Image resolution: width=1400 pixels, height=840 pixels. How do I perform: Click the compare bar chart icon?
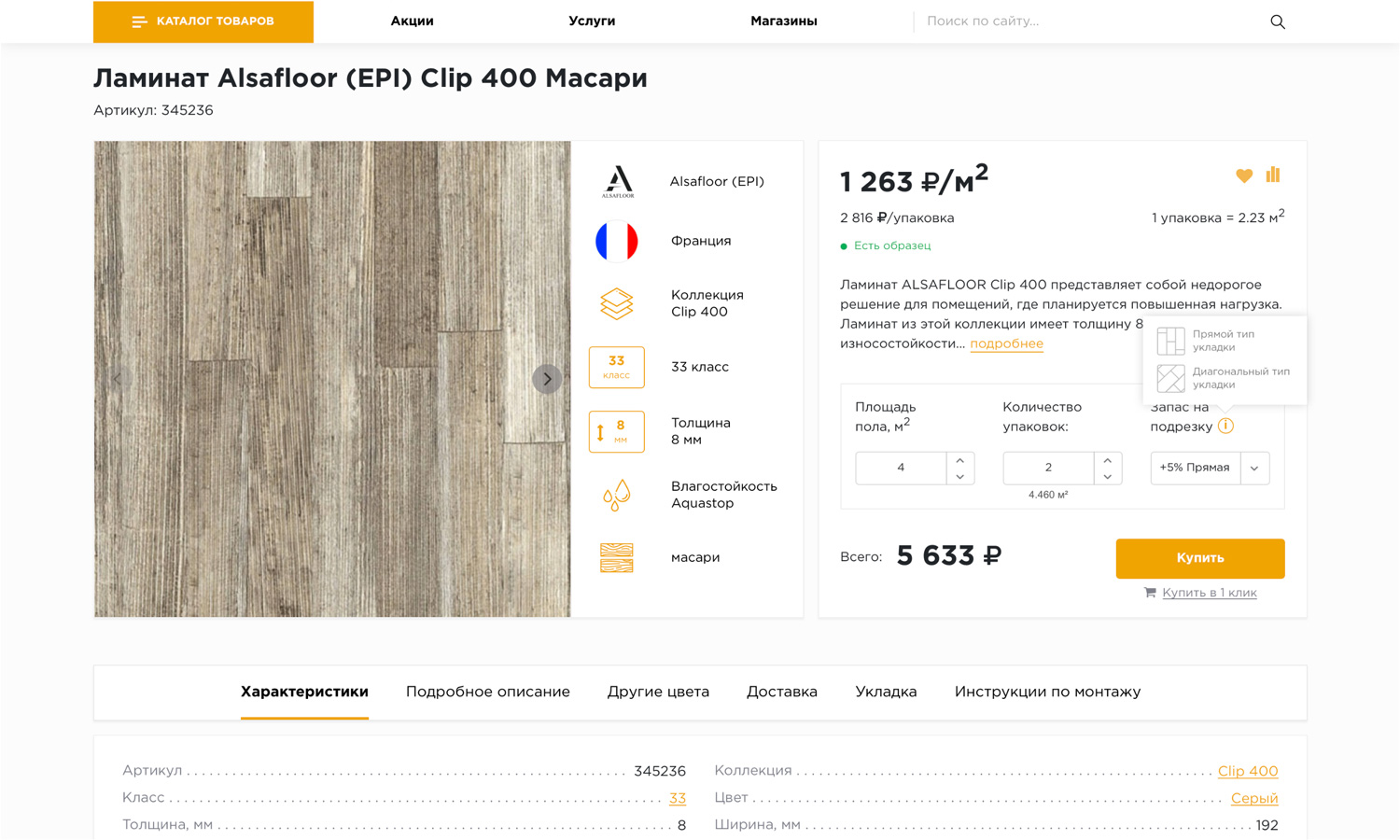tap(1273, 175)
